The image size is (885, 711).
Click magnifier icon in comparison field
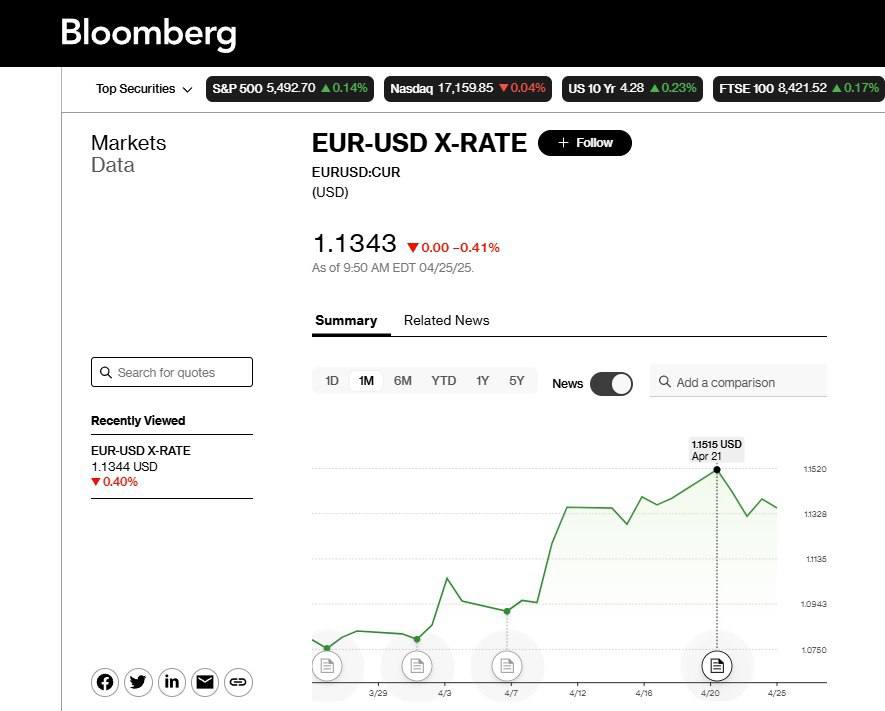[x=665, y=382]
